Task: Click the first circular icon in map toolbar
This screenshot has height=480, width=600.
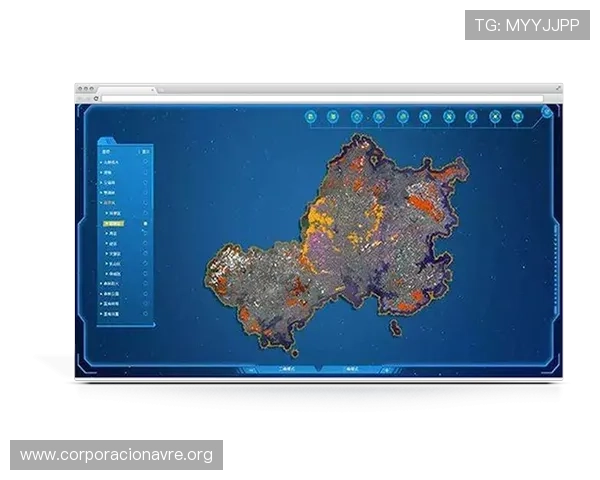Action: (311, 117)
